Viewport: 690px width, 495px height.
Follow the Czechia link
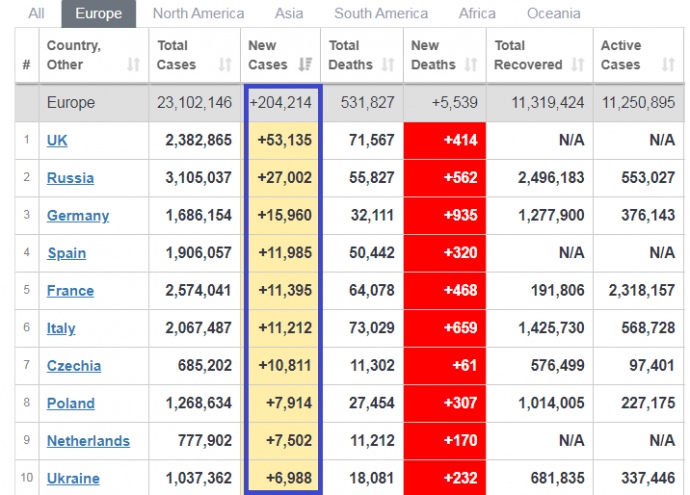73,366
